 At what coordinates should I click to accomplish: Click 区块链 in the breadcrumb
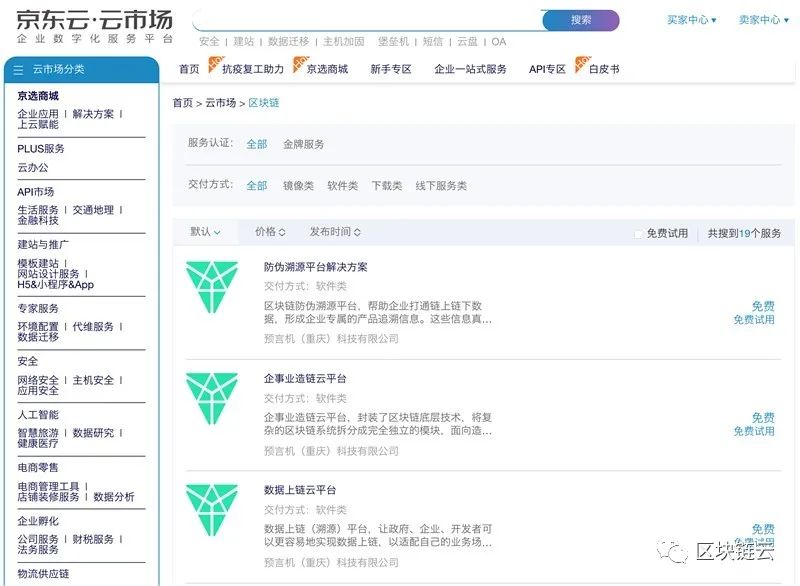264,103
